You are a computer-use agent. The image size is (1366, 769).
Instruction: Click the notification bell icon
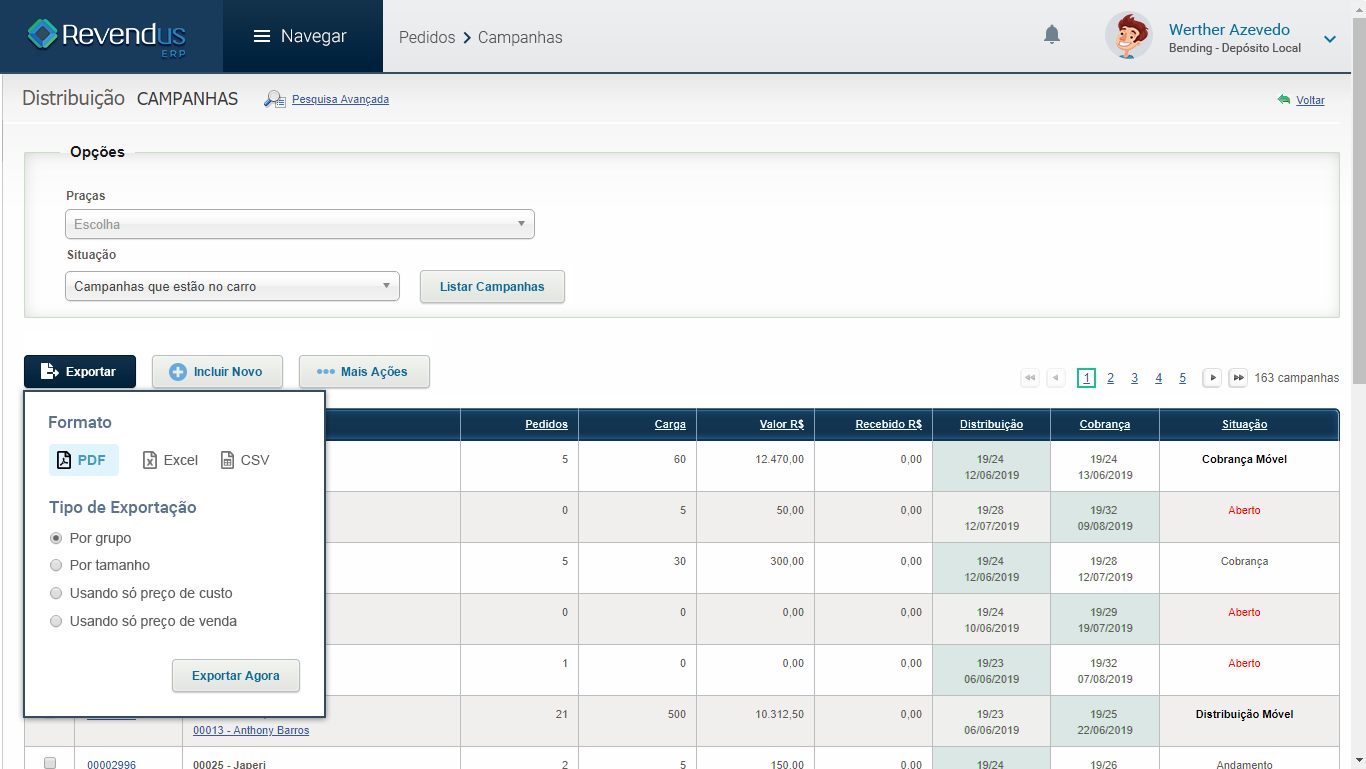point(1051,36)
